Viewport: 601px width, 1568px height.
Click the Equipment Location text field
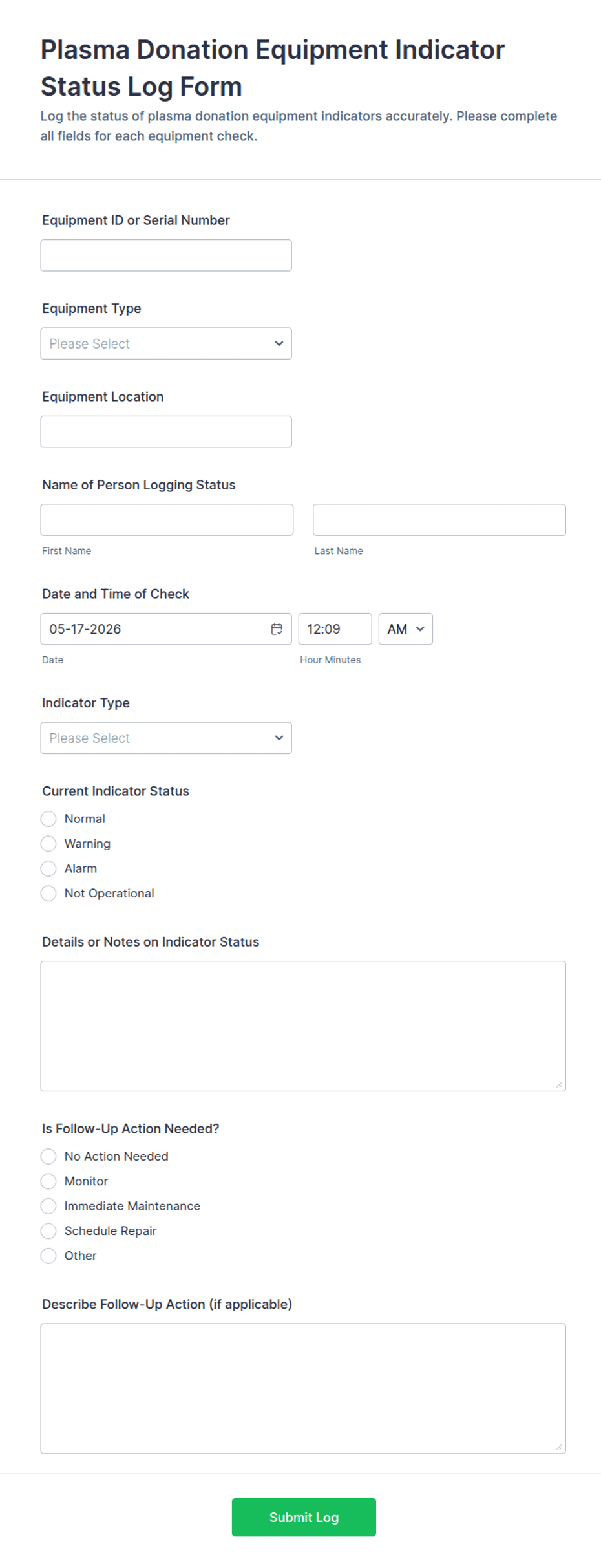click(166, 431)
